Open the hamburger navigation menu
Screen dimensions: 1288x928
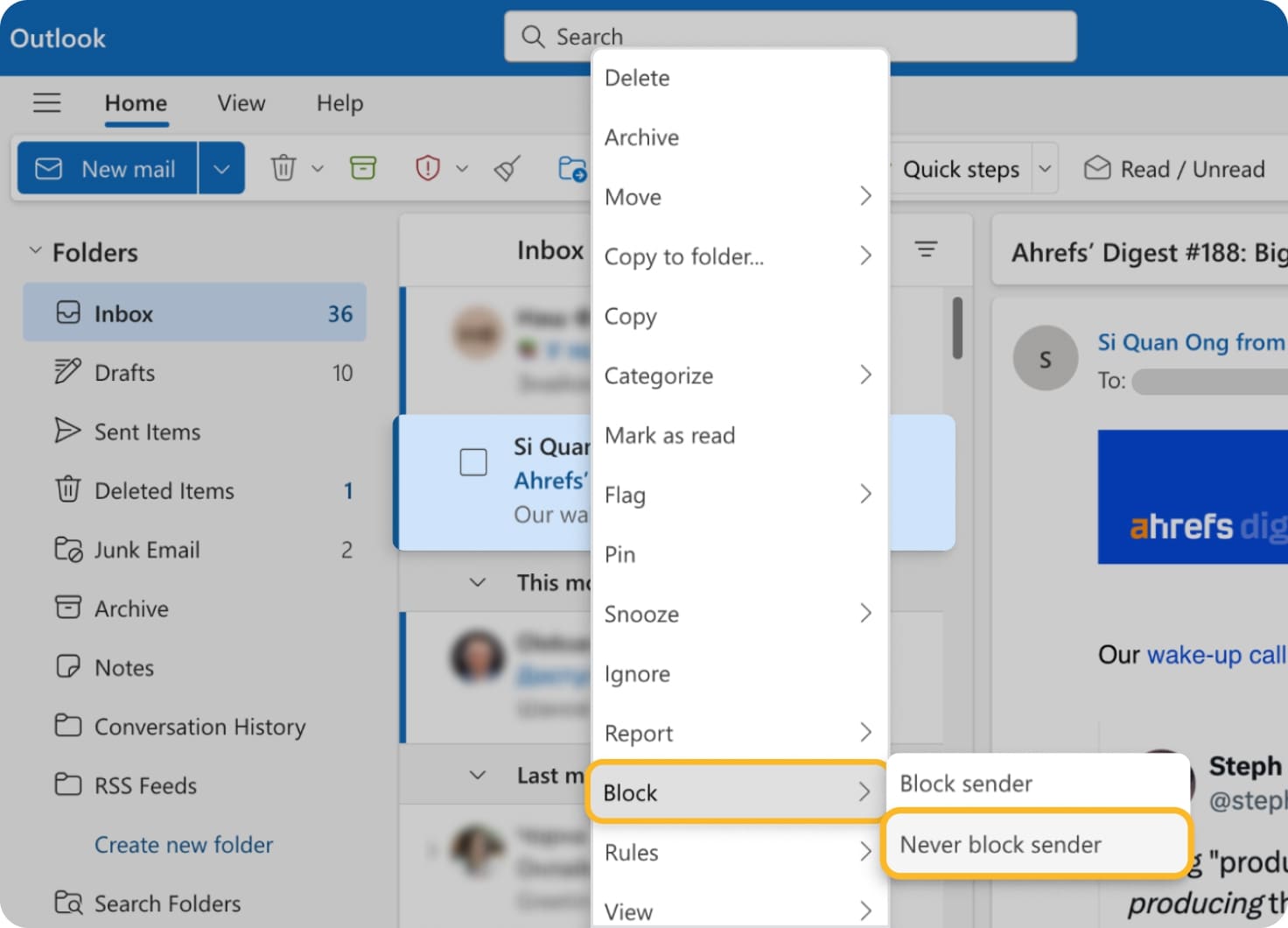point(47,103)
